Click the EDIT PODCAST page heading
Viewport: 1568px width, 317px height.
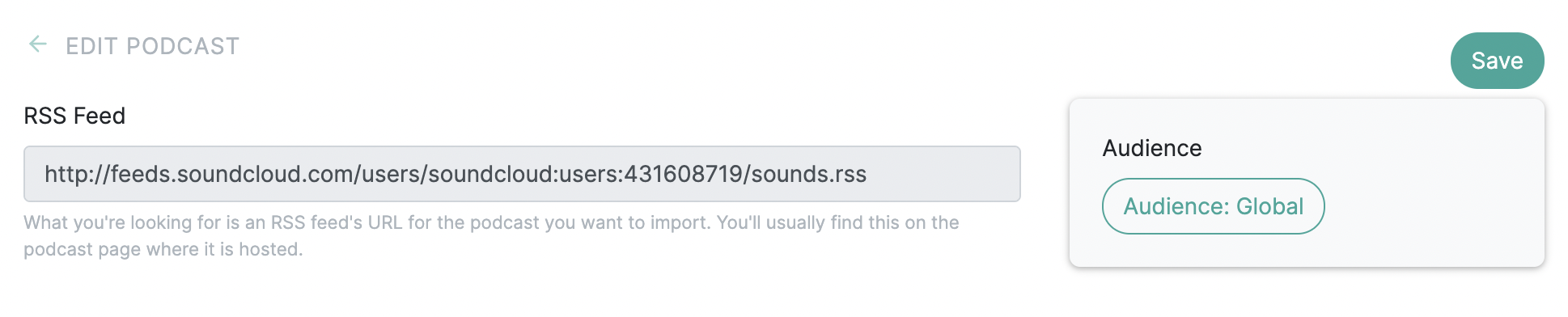pos(152,46)
